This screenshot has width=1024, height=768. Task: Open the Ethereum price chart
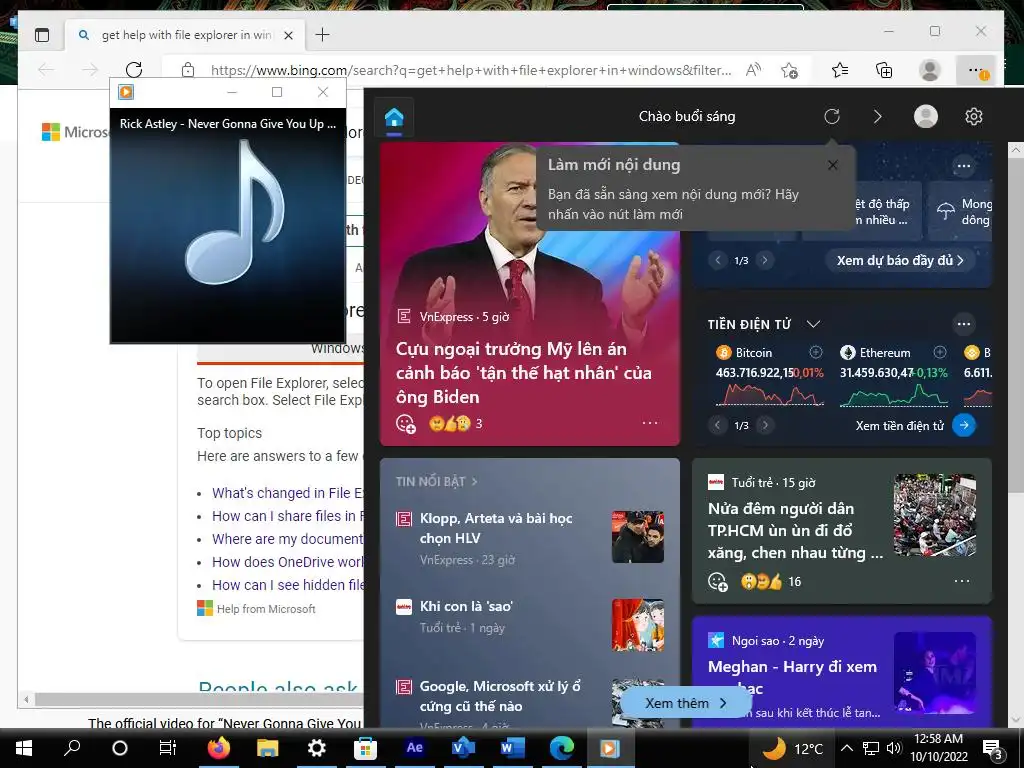pyautogui.click(x=893, y=394)
